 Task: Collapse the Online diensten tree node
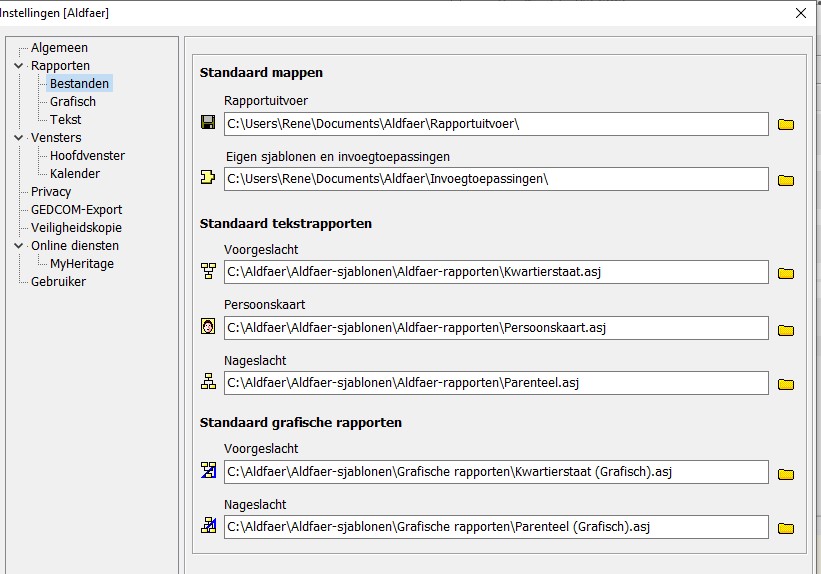(x=18, y=246)
